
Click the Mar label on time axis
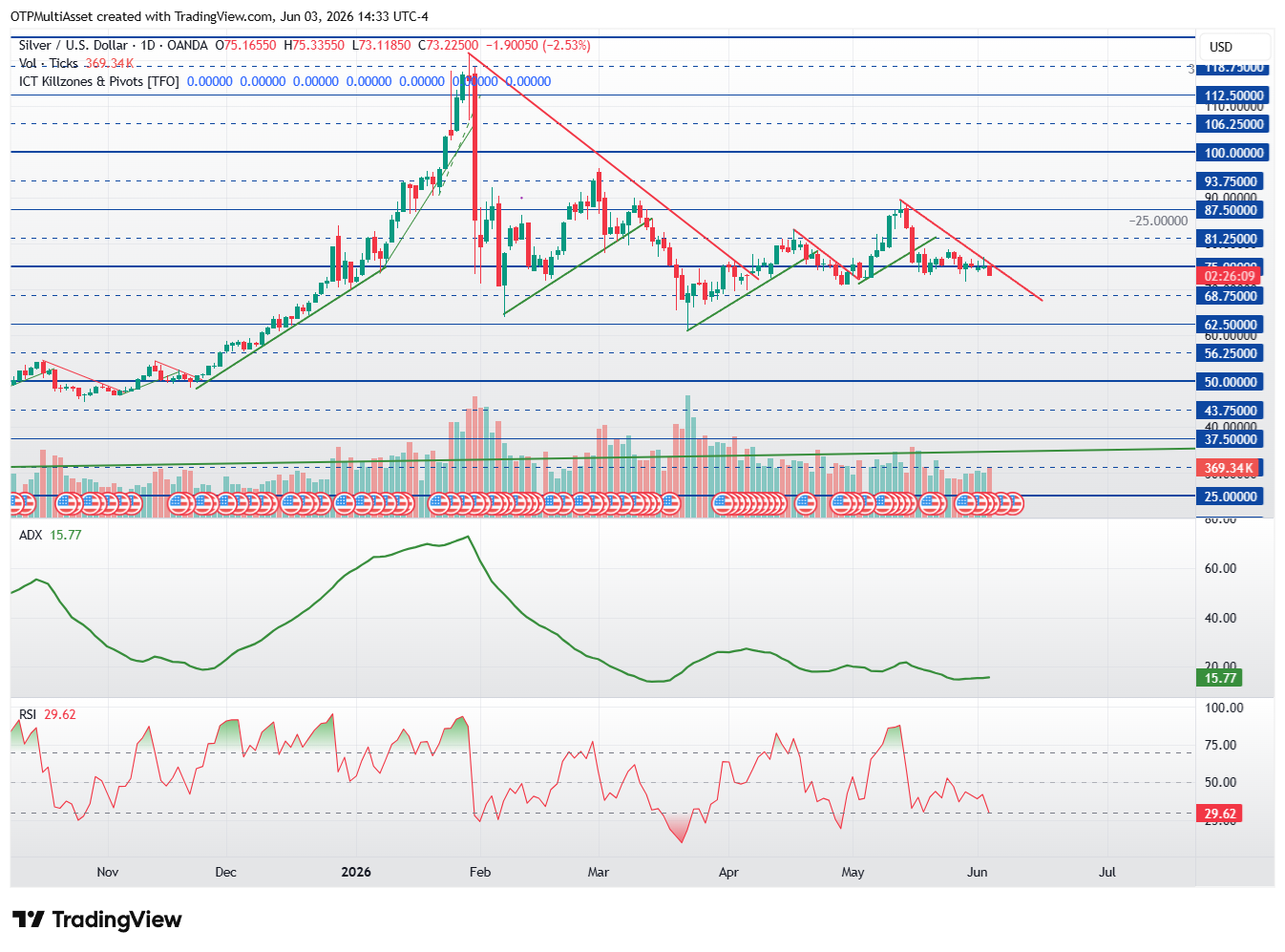(x=599, y=872)
